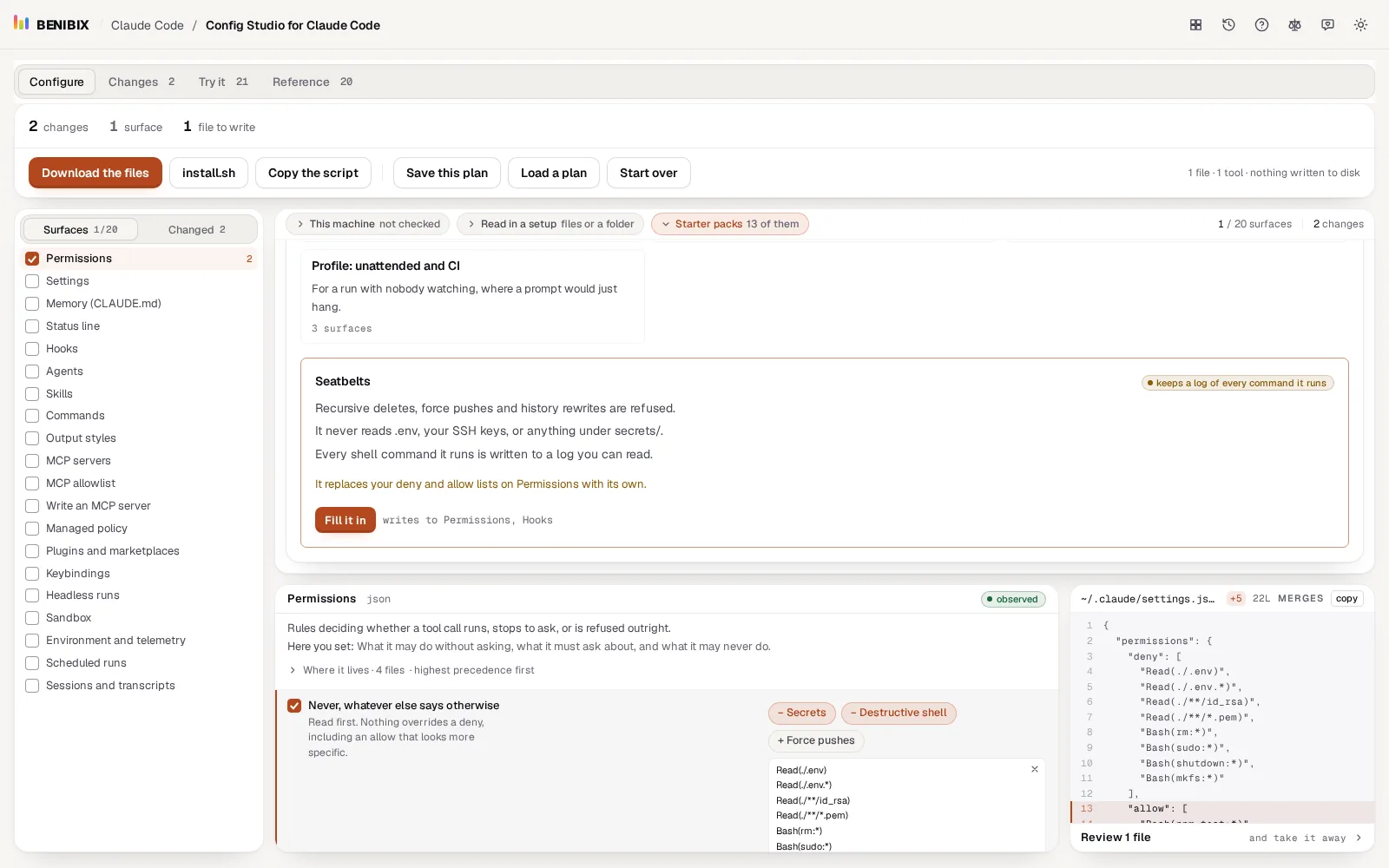The width and height of the screenshot is (1389, 868).
Task: Expand Where it lives 4 files
Action: (411, 670)
